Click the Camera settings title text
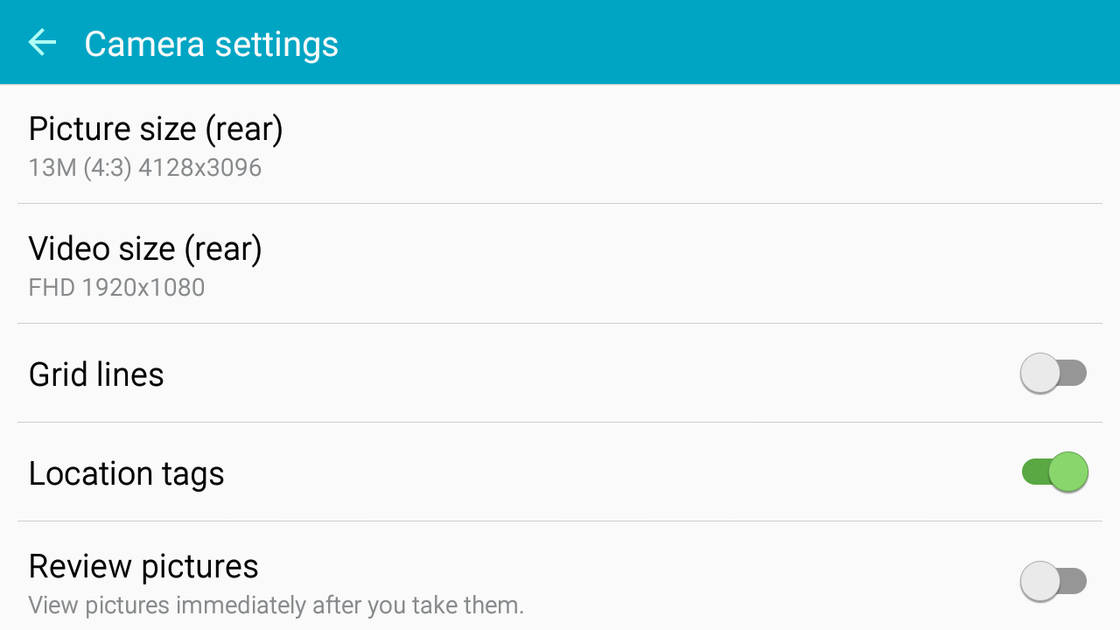 tap(211, 44)
